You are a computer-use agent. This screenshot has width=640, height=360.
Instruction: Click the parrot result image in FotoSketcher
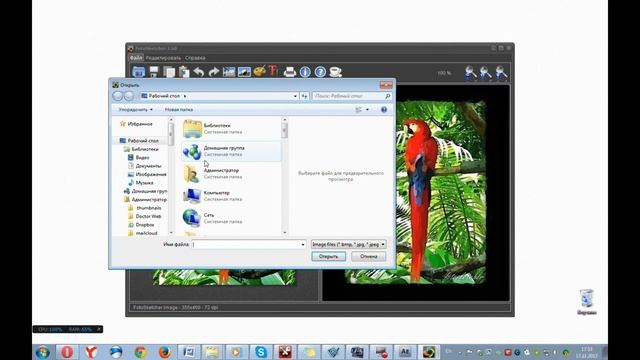pos(416,192)
